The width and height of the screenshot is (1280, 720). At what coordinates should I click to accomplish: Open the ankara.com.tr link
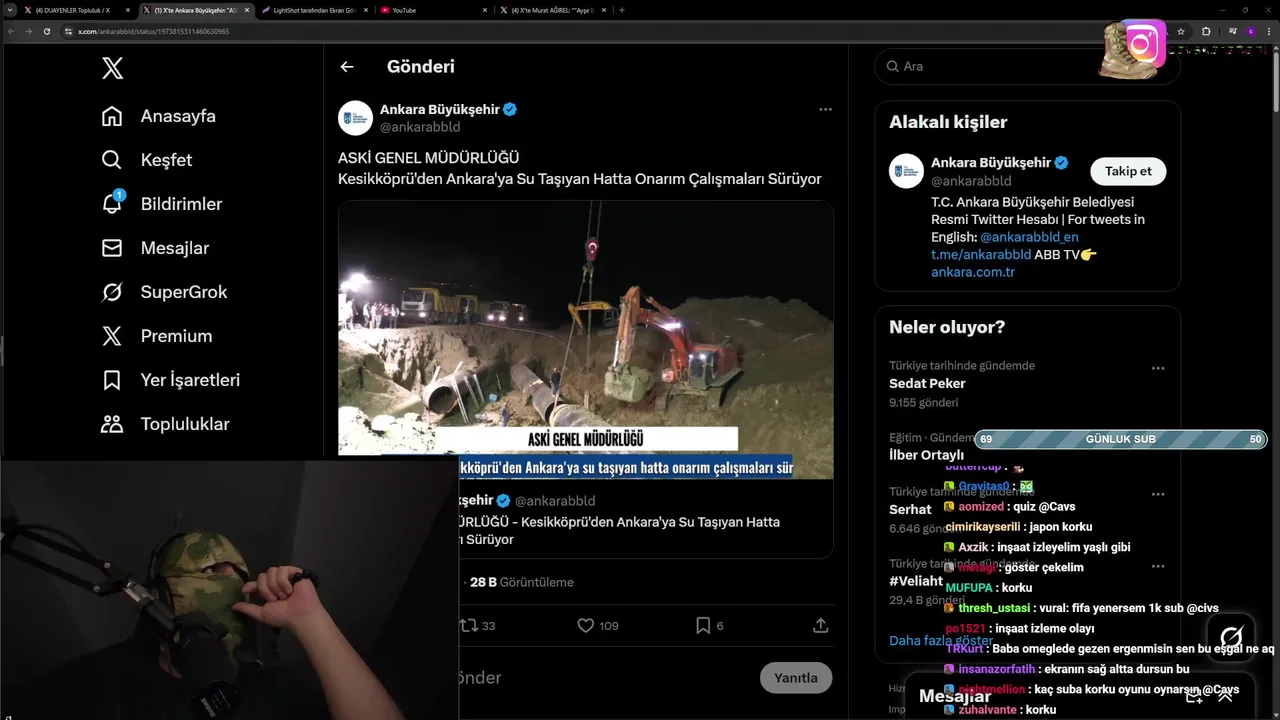click(x=973, y=272)
